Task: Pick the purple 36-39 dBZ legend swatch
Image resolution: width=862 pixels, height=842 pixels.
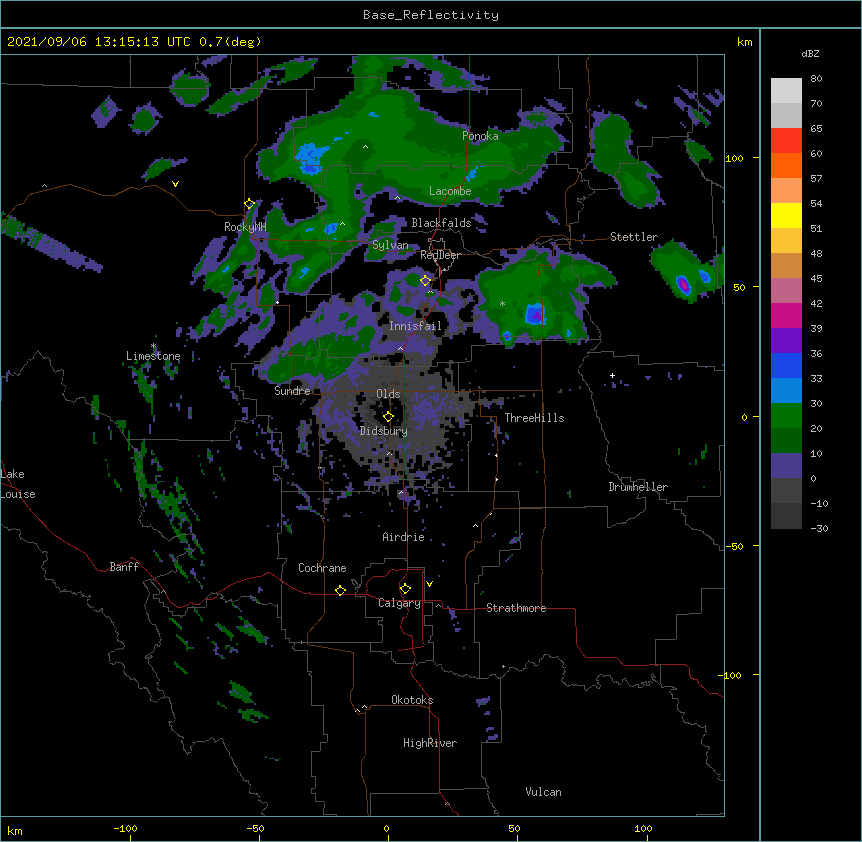Action: tap(786, 341)
